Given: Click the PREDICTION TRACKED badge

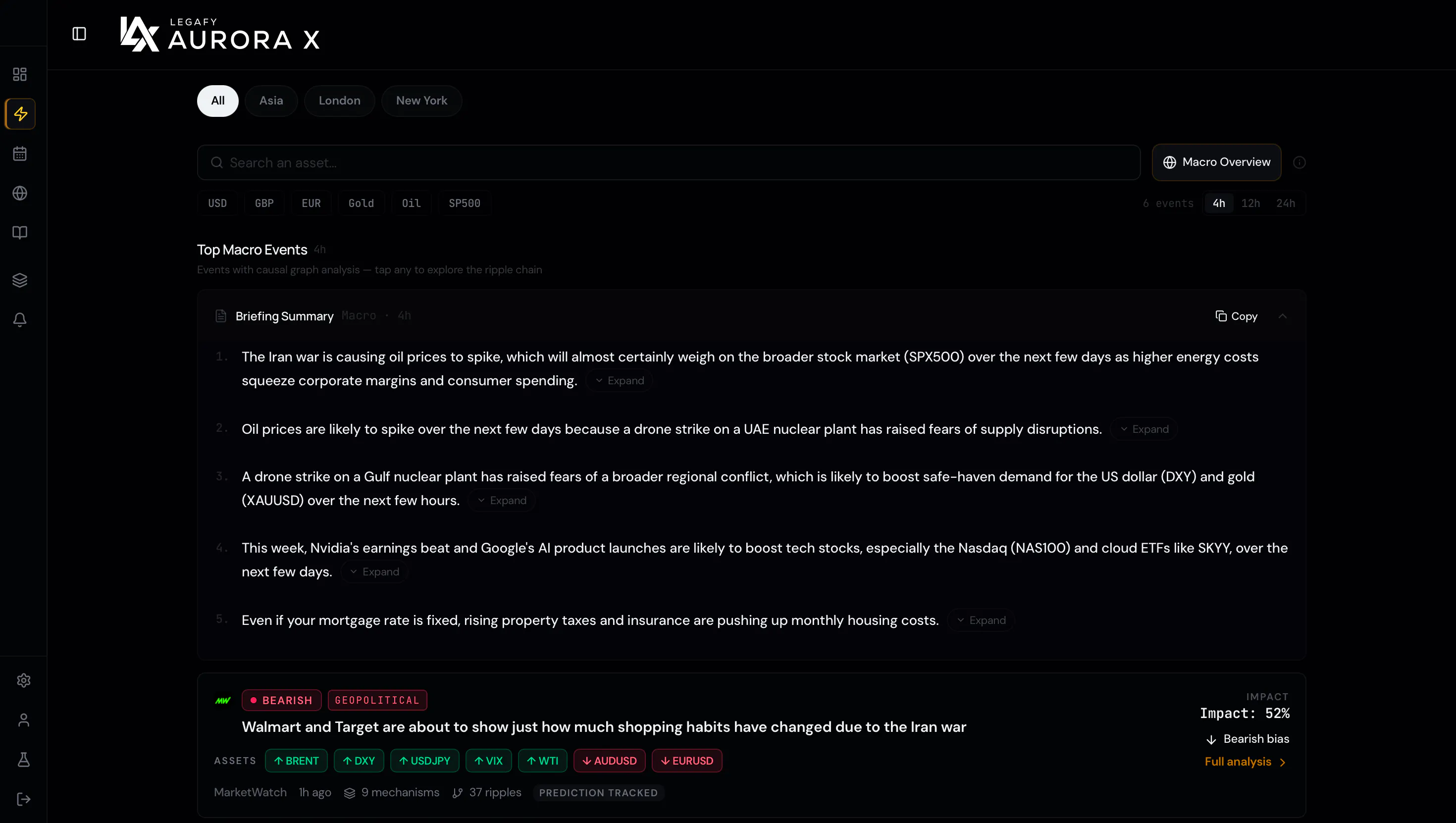Looking at the screenshot, I should [598, 792].
